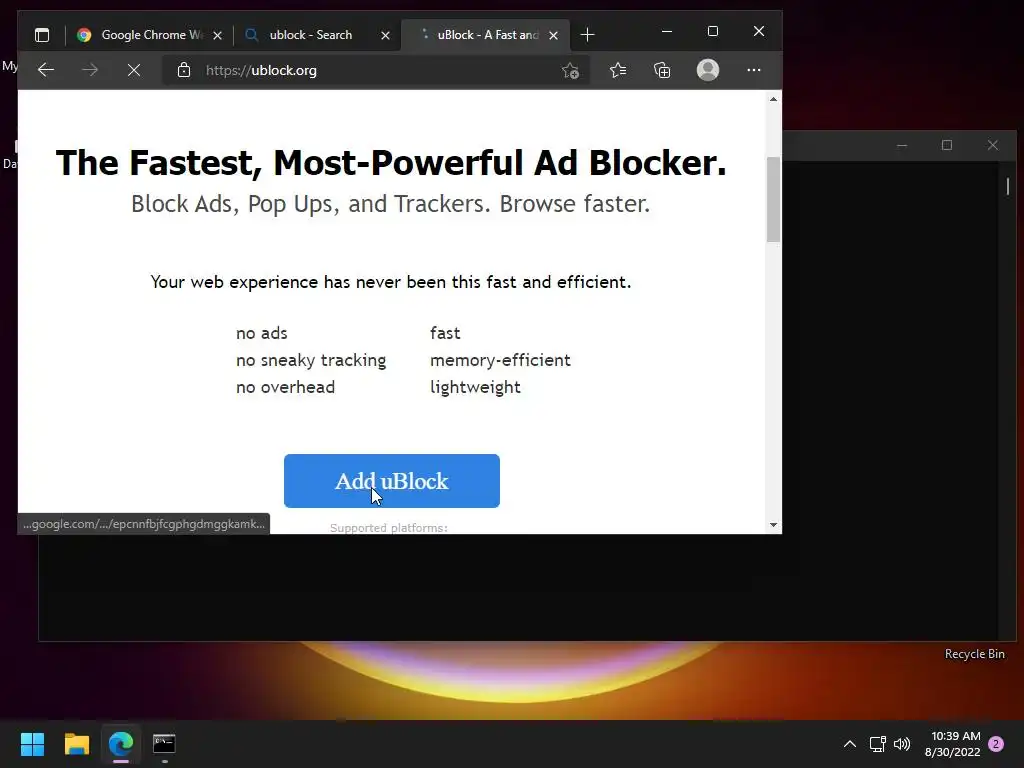The width and height of the screenshot is (1024, 768).
Task: Click the 'no overhead' text
Action: [x=285, y=387]
